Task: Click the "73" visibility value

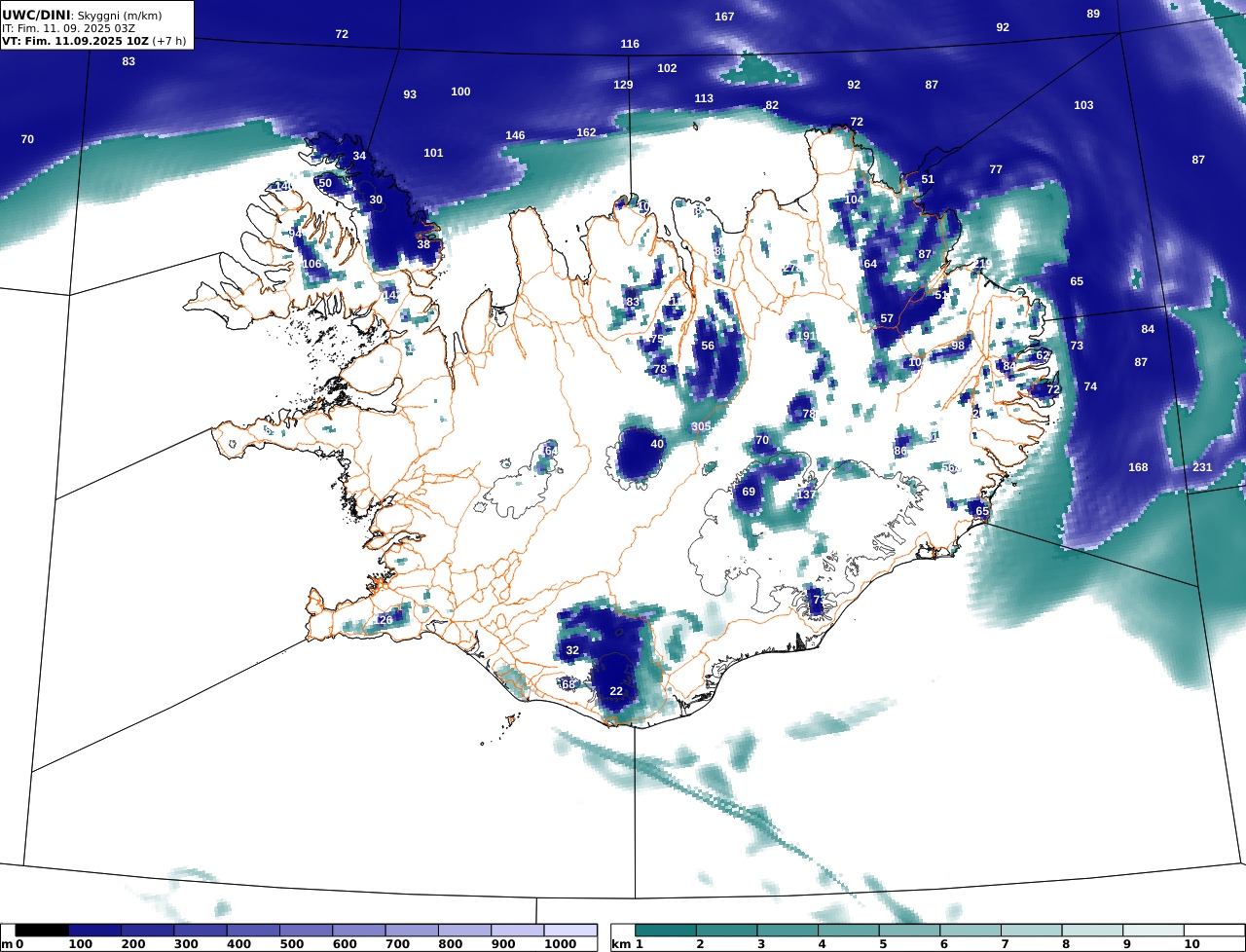Action: (1077, 346)
